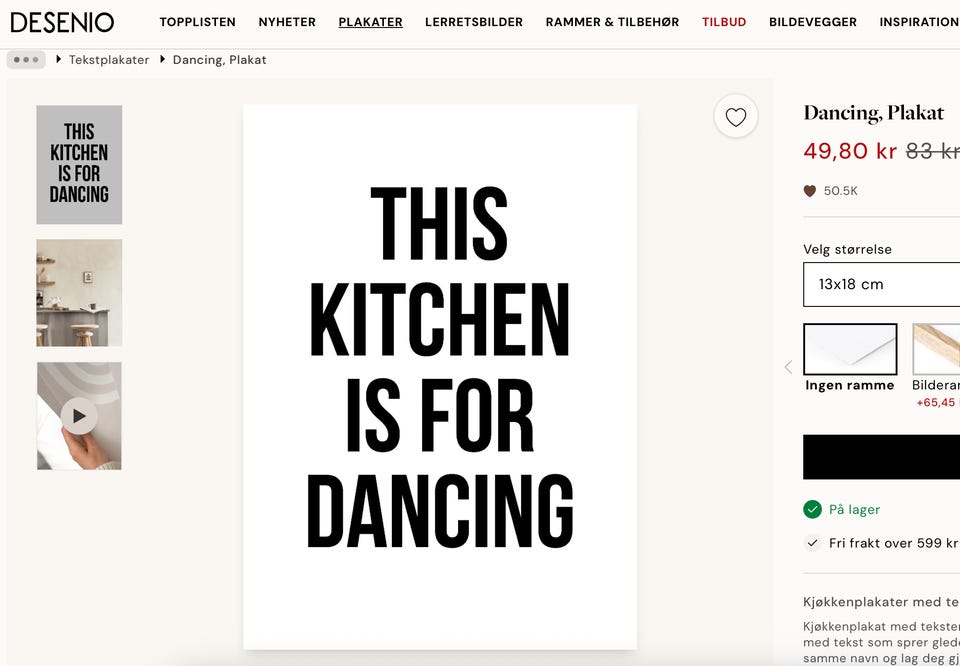
Task: Click the Velg størrelse label
Action: point(847,249)
